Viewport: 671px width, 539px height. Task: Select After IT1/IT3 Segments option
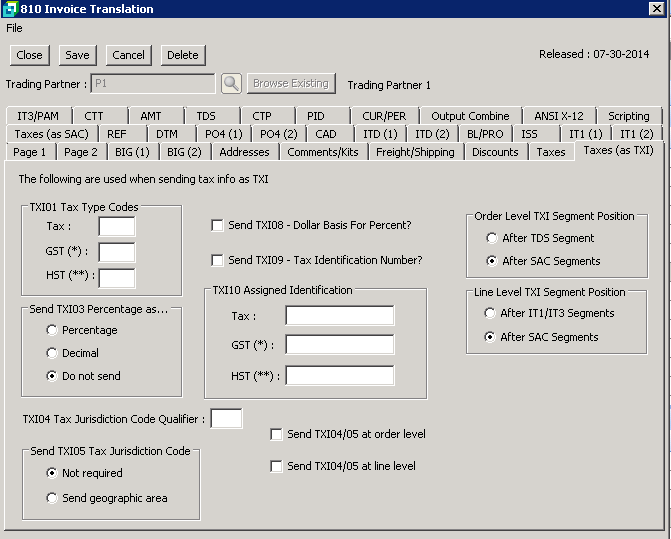[491, 313]
